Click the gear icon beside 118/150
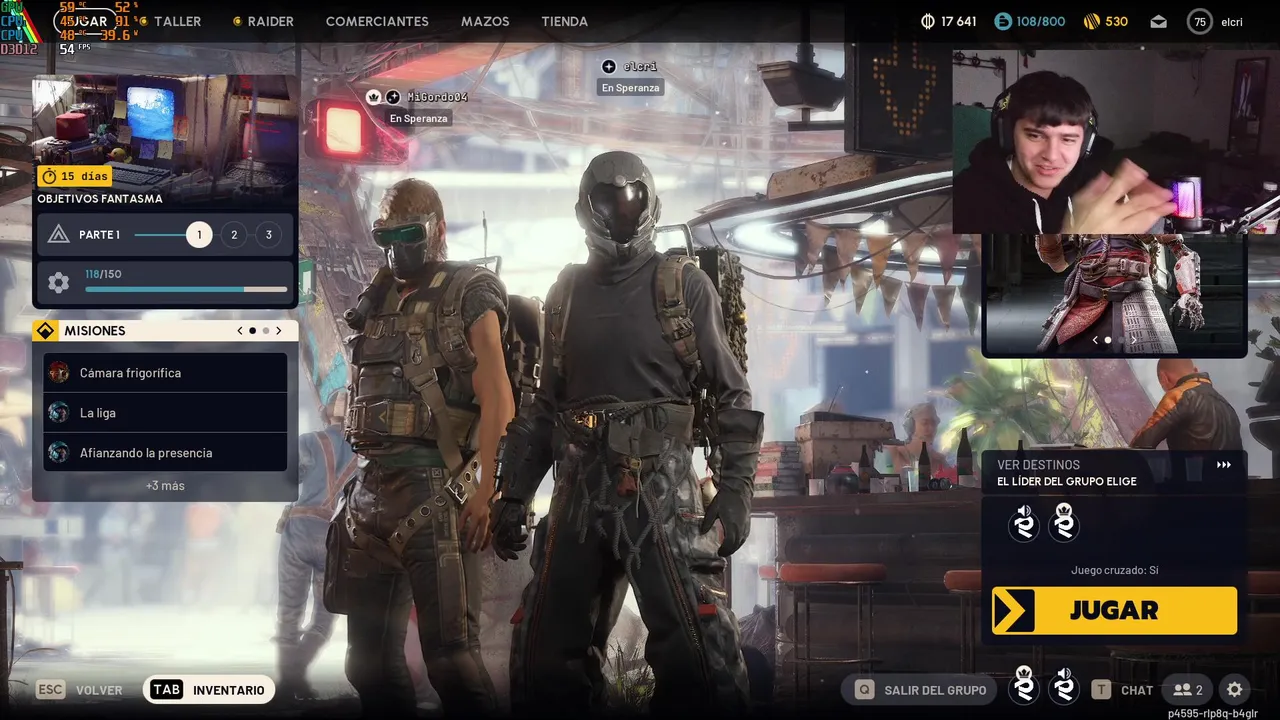The image size is (1280, 720). 59,283
